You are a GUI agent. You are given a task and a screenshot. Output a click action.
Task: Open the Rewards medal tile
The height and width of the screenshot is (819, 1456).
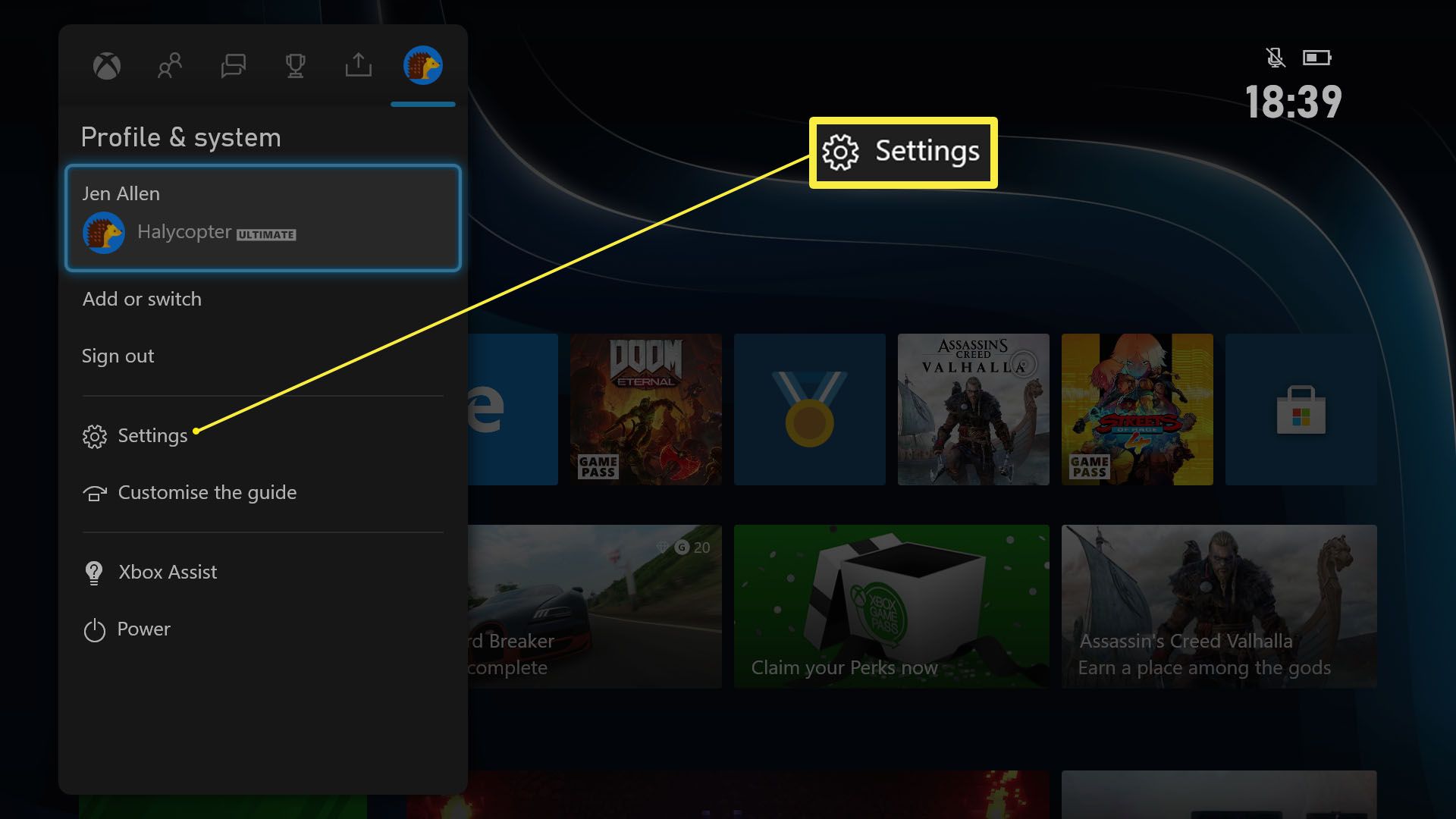(810, 409)
